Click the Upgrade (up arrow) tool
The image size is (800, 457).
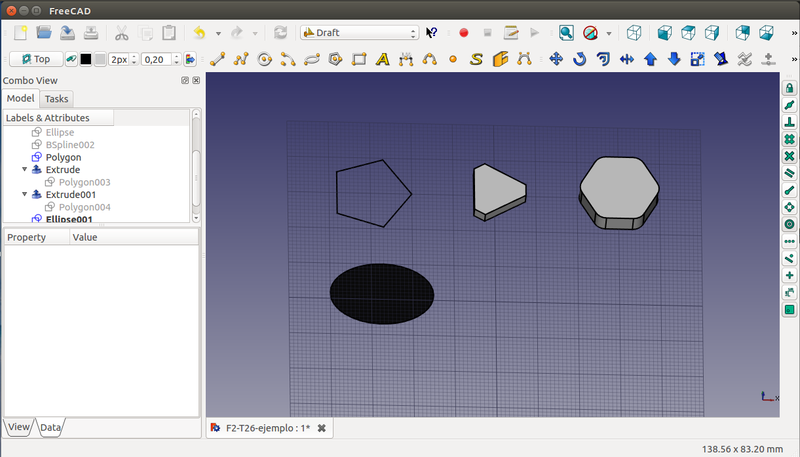point(651,59)
